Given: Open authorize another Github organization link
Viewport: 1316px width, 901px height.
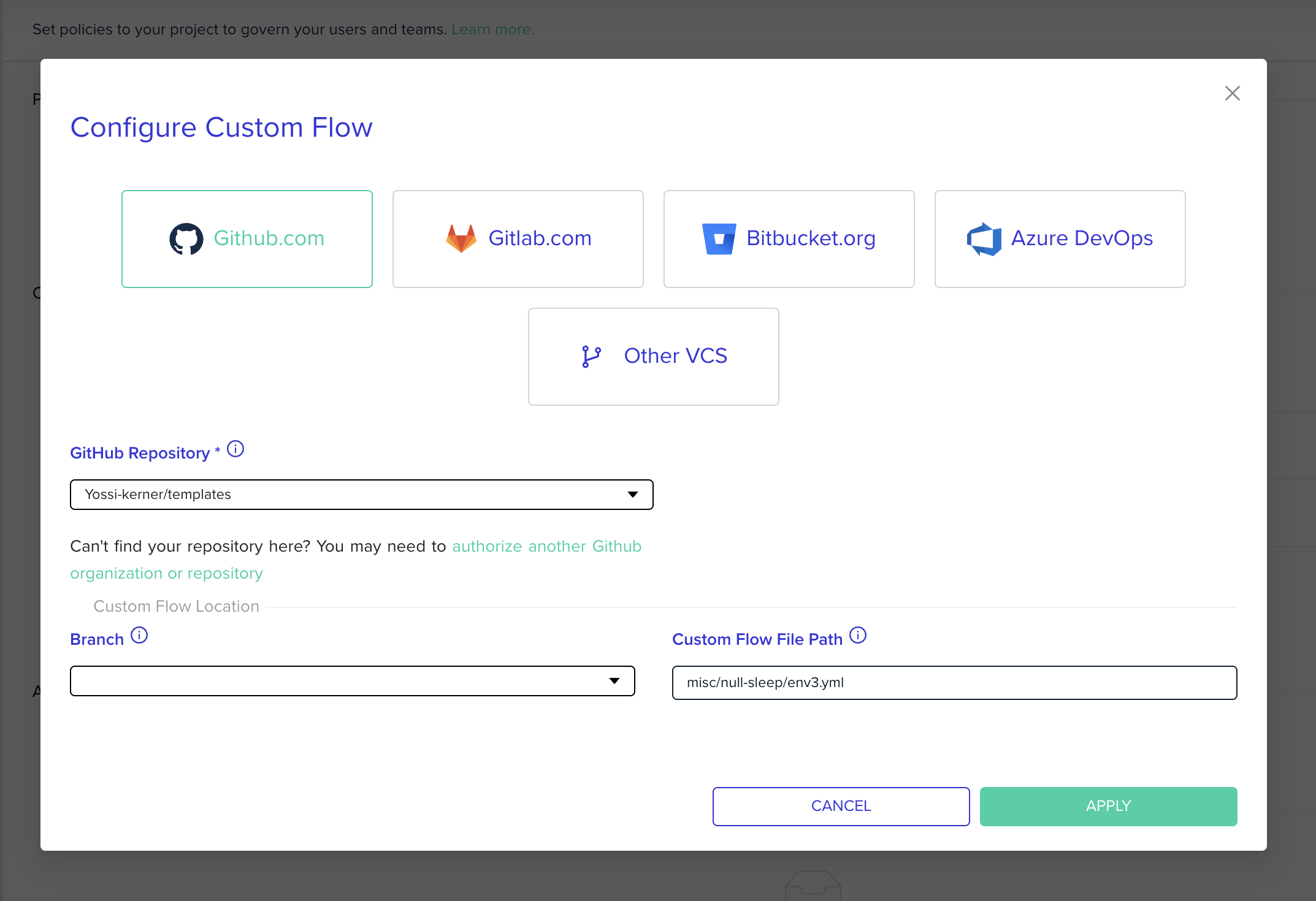Looking at the screenshot, I should [546, 546].
